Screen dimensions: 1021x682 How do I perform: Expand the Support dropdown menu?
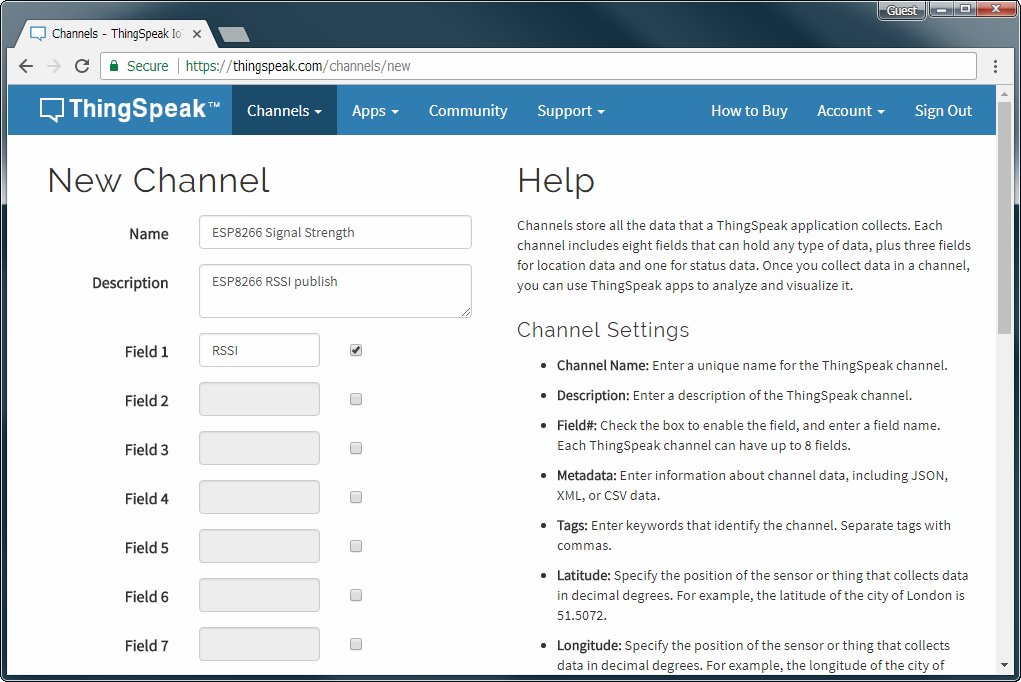pos(570,111)
